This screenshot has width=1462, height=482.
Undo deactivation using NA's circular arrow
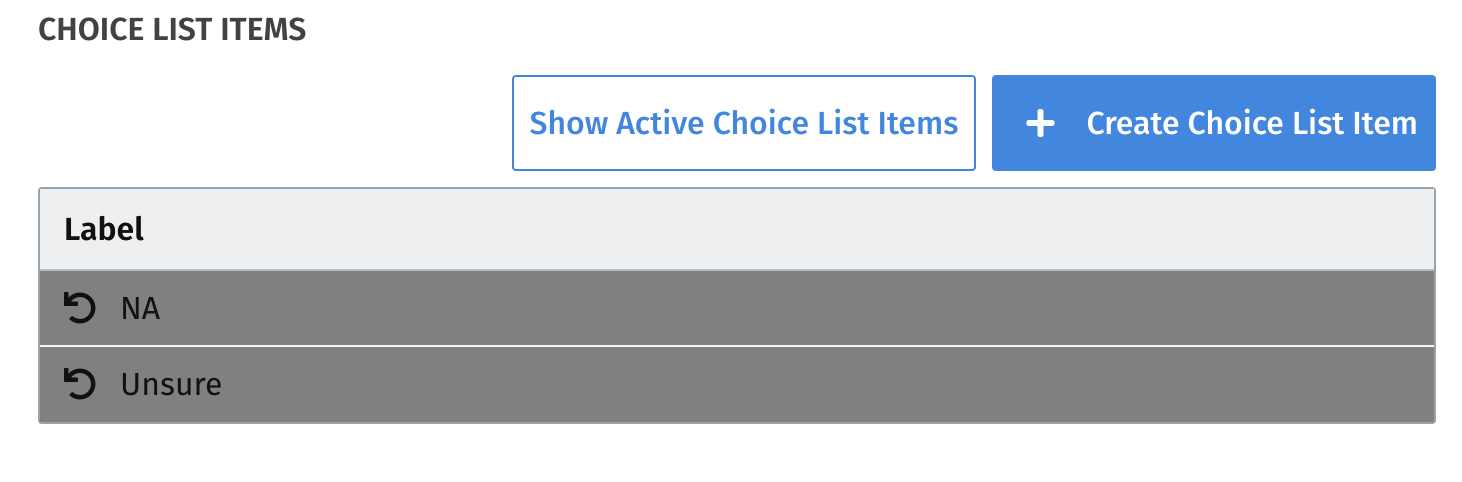79,309
